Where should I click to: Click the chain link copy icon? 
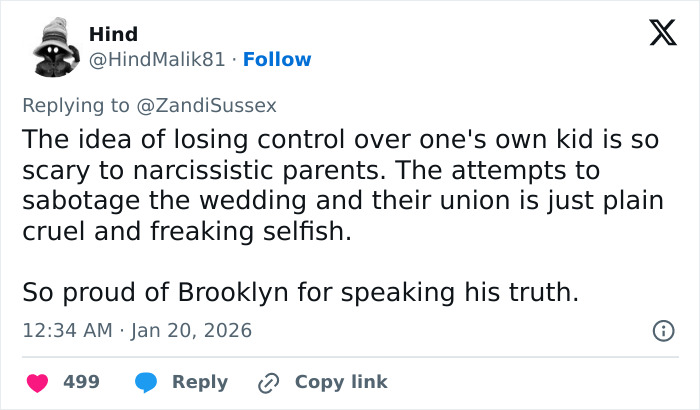[268, 382]
